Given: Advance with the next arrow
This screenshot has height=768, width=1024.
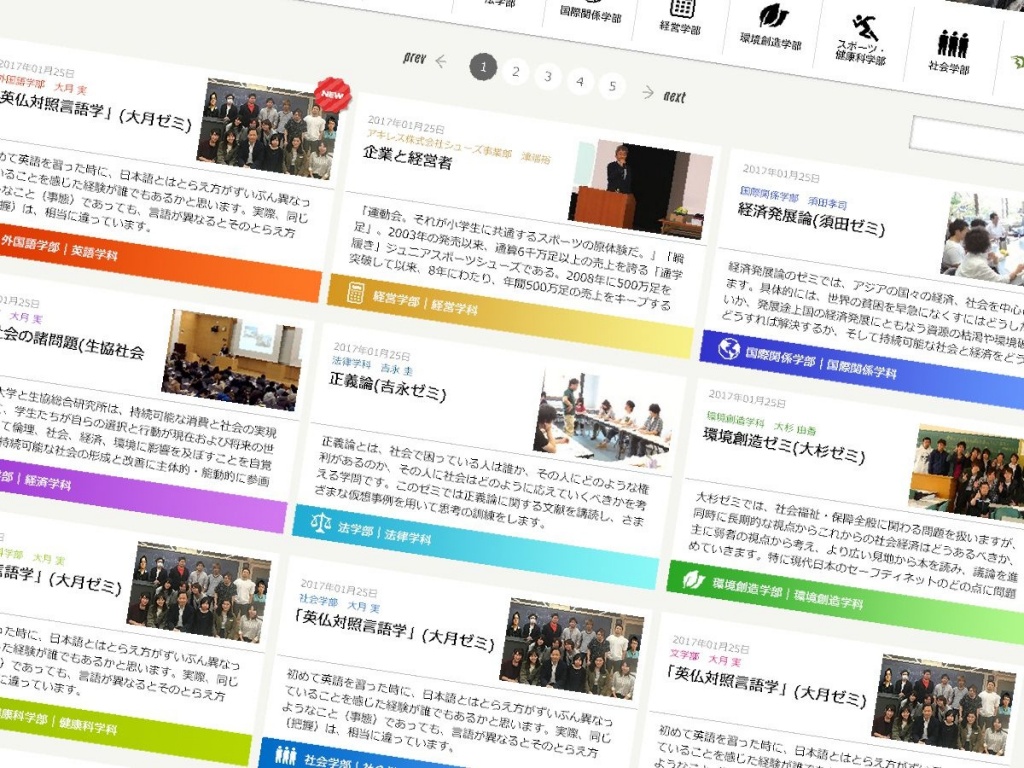Looking at the screenshot, I should (664, 95).
